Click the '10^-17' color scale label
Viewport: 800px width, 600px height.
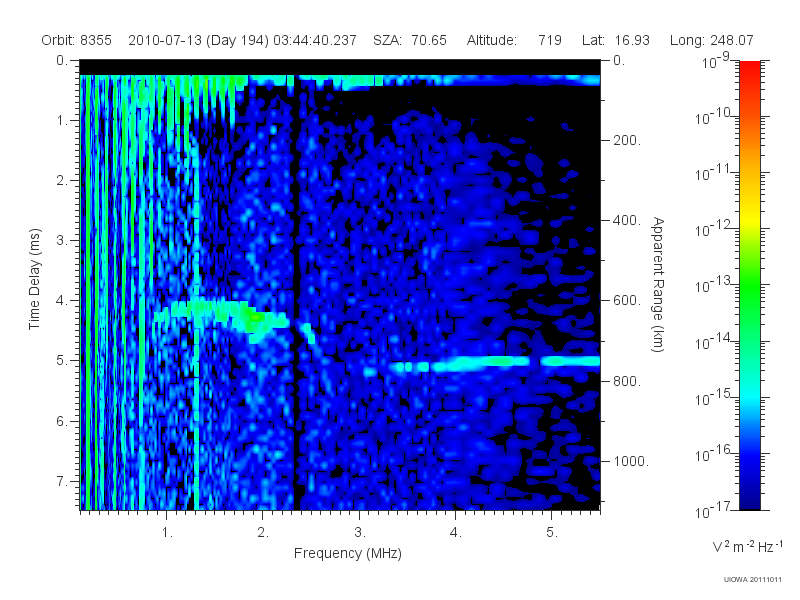712,510
